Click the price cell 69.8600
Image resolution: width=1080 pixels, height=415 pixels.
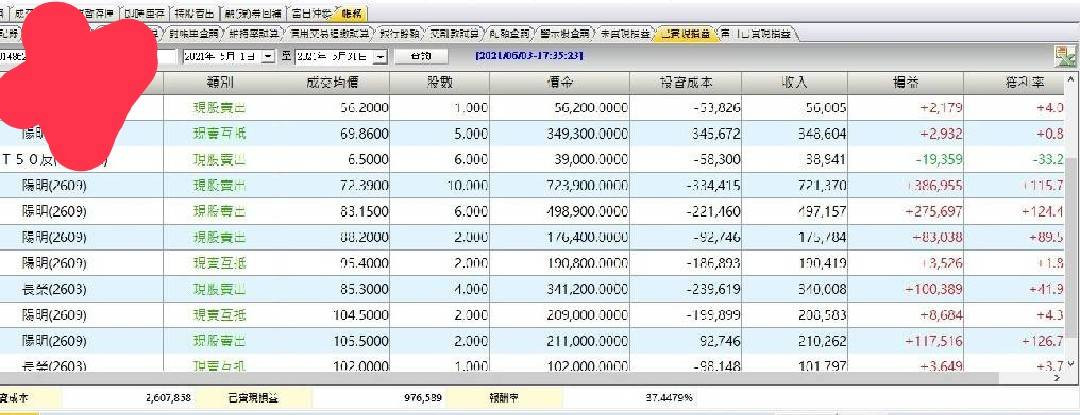click(364, 134)
